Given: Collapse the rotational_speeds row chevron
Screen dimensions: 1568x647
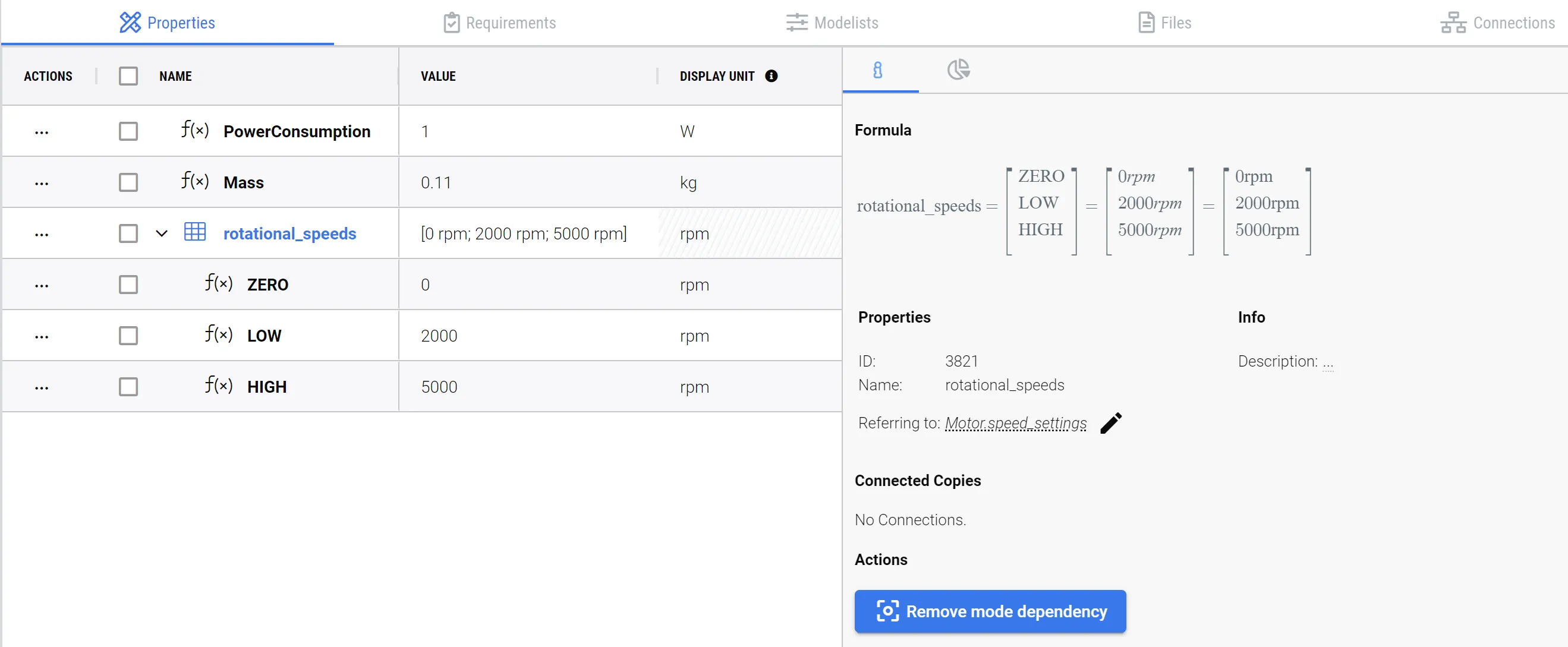Looking at the screenshot, I should coord(161,233).
